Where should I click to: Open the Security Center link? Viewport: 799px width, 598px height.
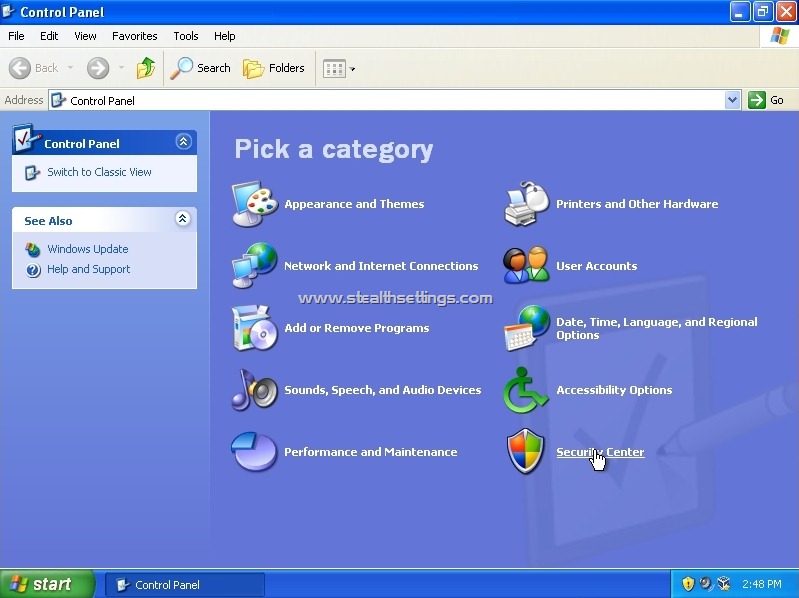600,452
